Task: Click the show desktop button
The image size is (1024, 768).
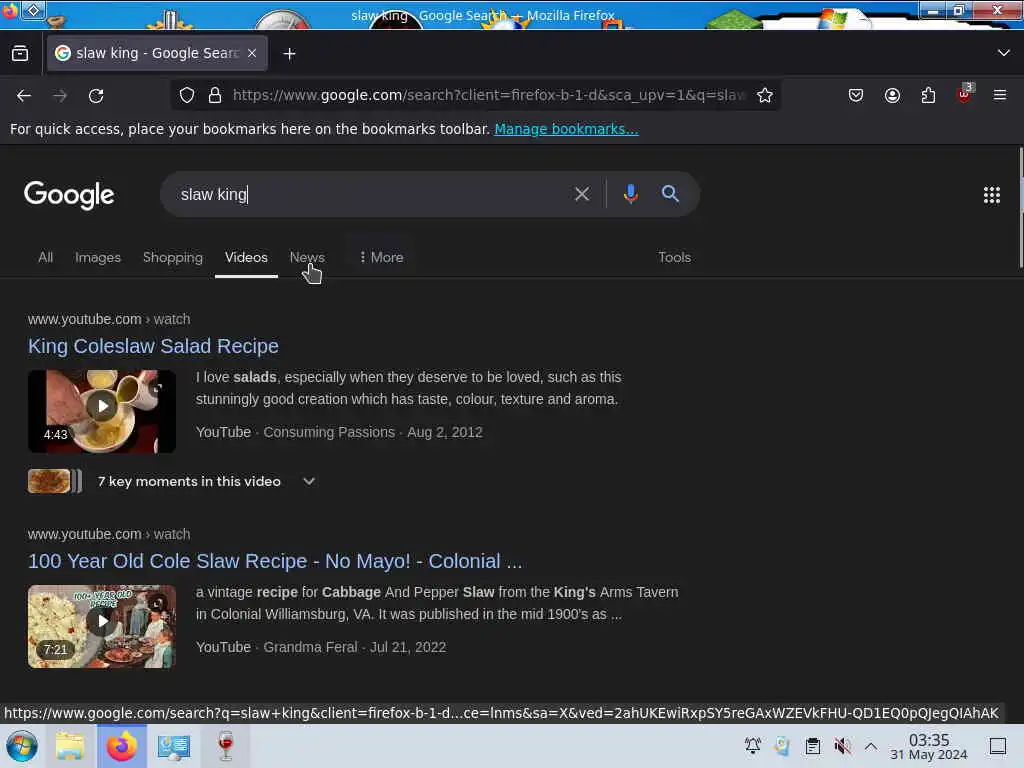Action: pyautogui.click(x=998, y=746)
